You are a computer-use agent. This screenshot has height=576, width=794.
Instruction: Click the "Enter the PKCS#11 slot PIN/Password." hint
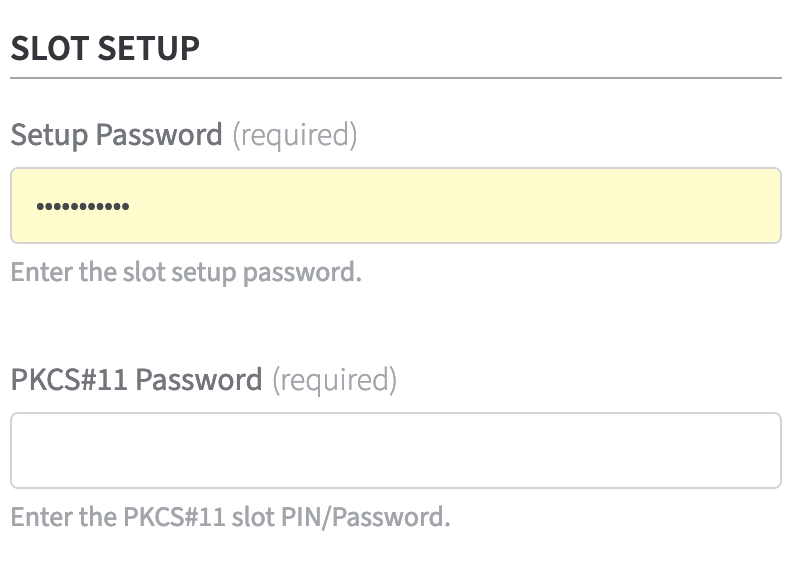coord(230,517)
